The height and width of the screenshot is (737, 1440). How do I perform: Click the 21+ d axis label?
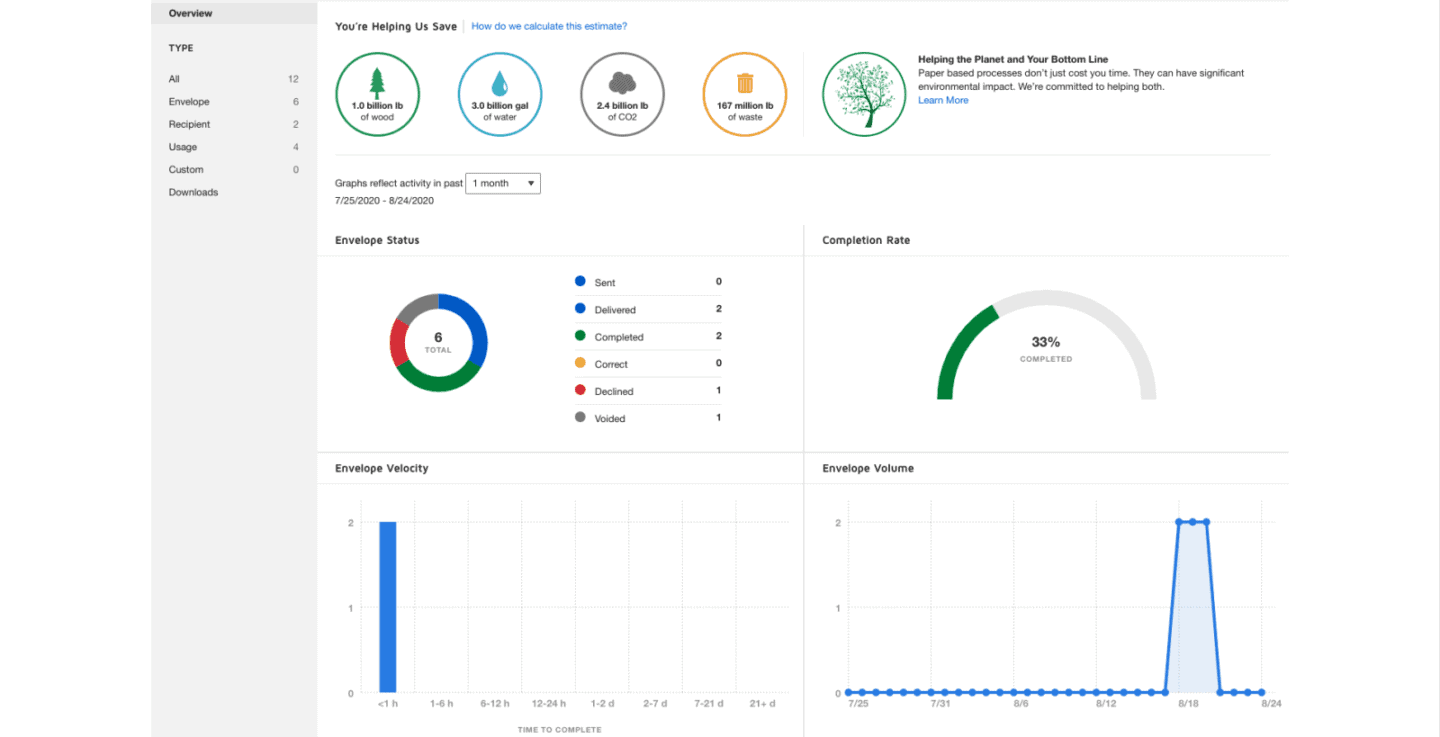point(762,704)
